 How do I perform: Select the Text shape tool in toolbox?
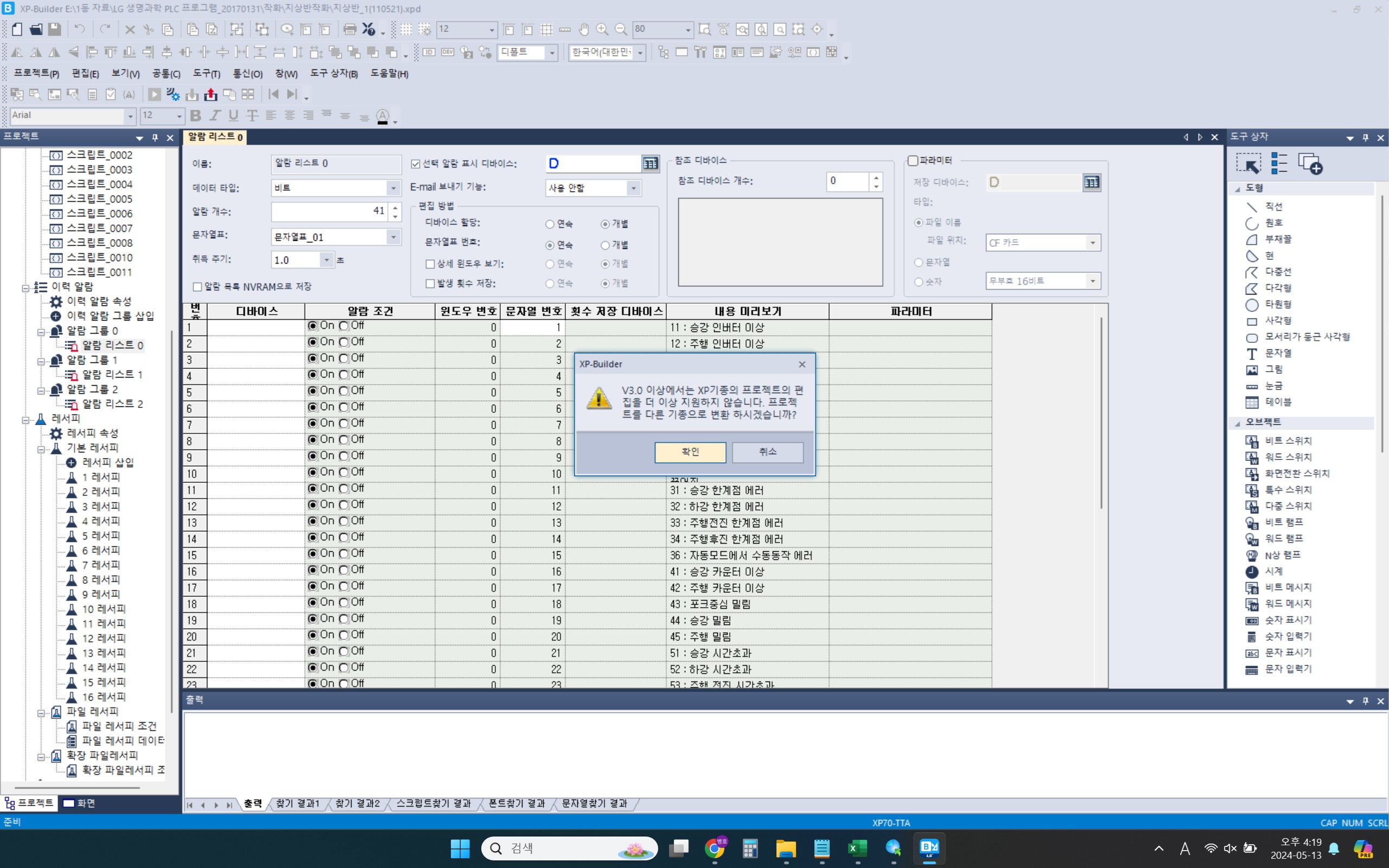pos(1269,354)
